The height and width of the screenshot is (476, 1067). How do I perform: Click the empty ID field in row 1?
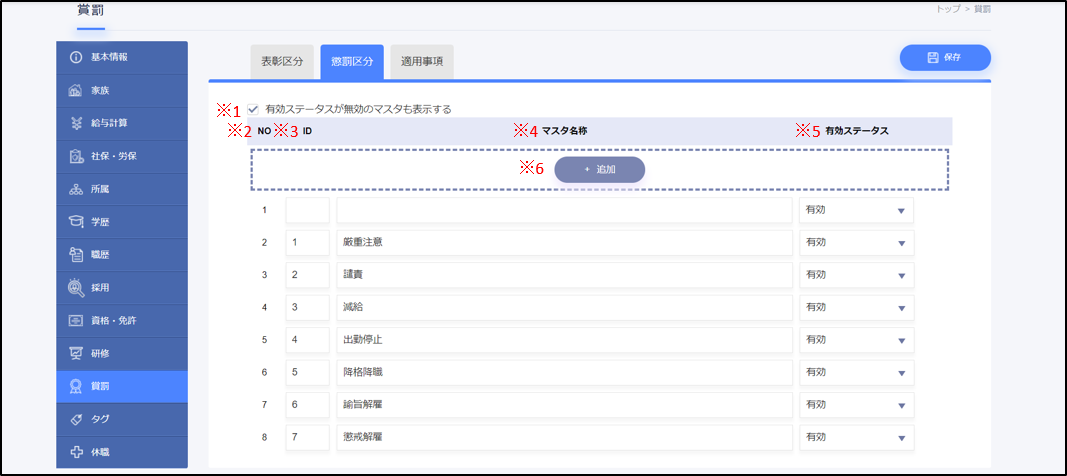308,211
